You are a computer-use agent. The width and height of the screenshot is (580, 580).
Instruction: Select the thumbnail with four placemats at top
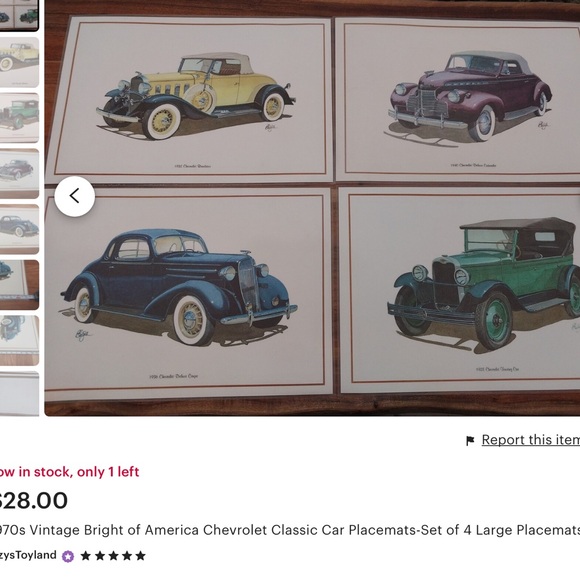(19, 16)
